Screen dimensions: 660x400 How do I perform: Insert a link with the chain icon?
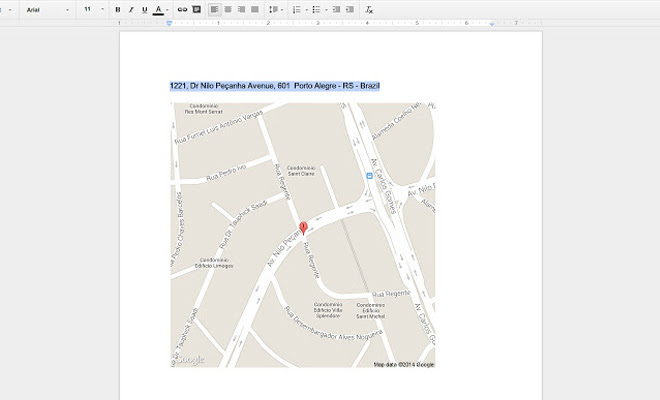[182, 9]
